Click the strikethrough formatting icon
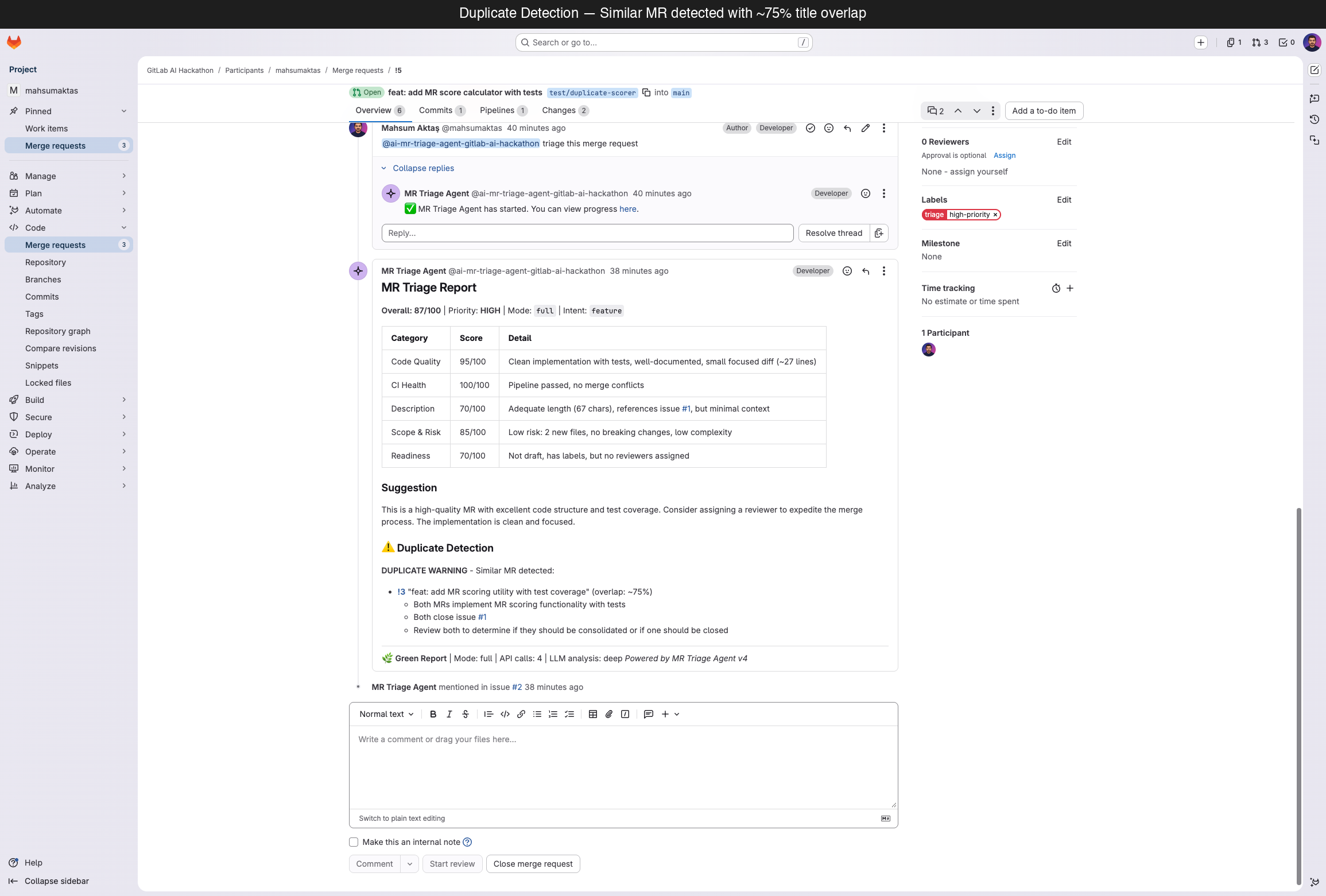This screenshot has width=1326, height=896. (466, 714)
